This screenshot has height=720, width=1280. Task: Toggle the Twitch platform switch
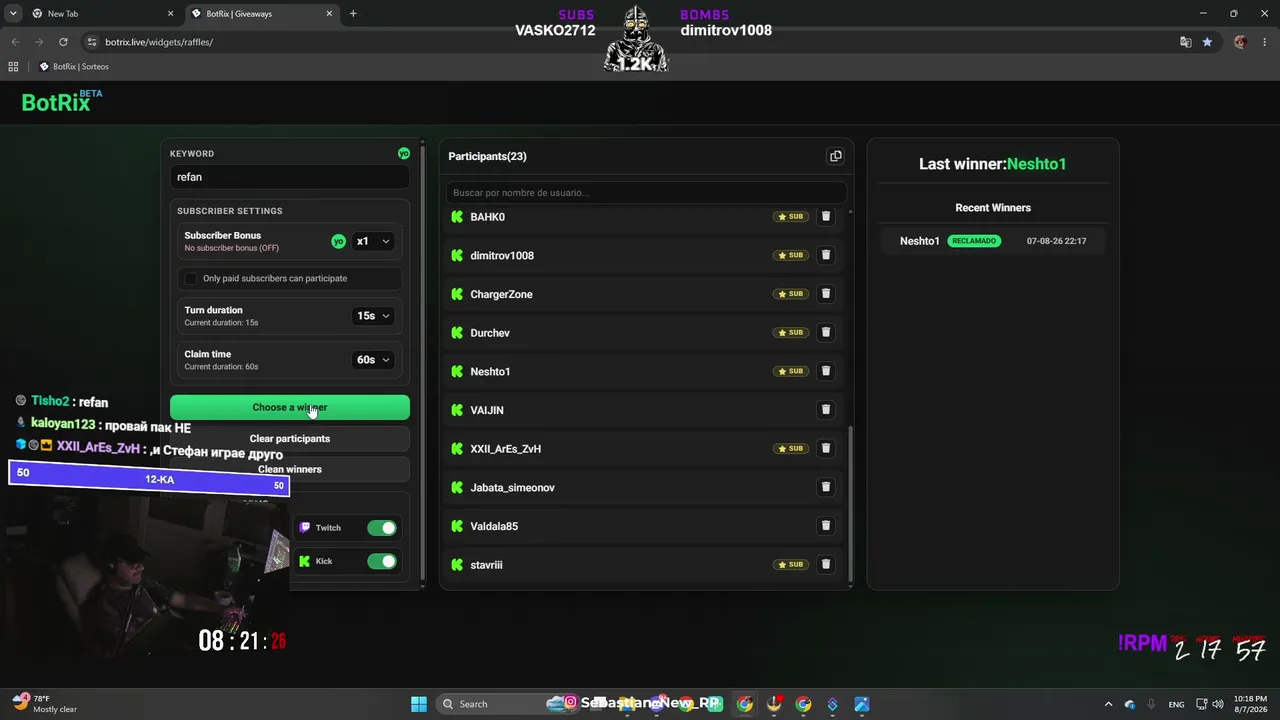382,528
